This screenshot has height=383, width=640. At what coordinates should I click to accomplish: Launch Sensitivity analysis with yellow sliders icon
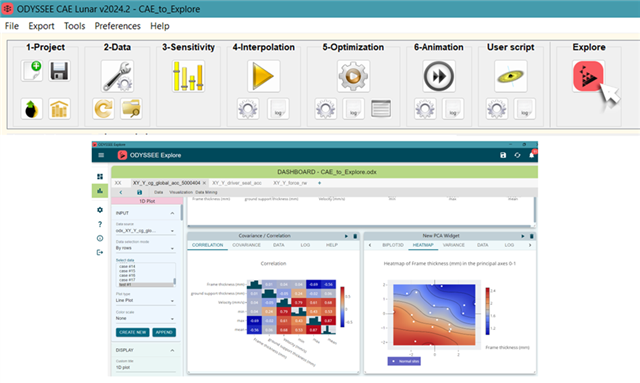[x=188, y=76]
